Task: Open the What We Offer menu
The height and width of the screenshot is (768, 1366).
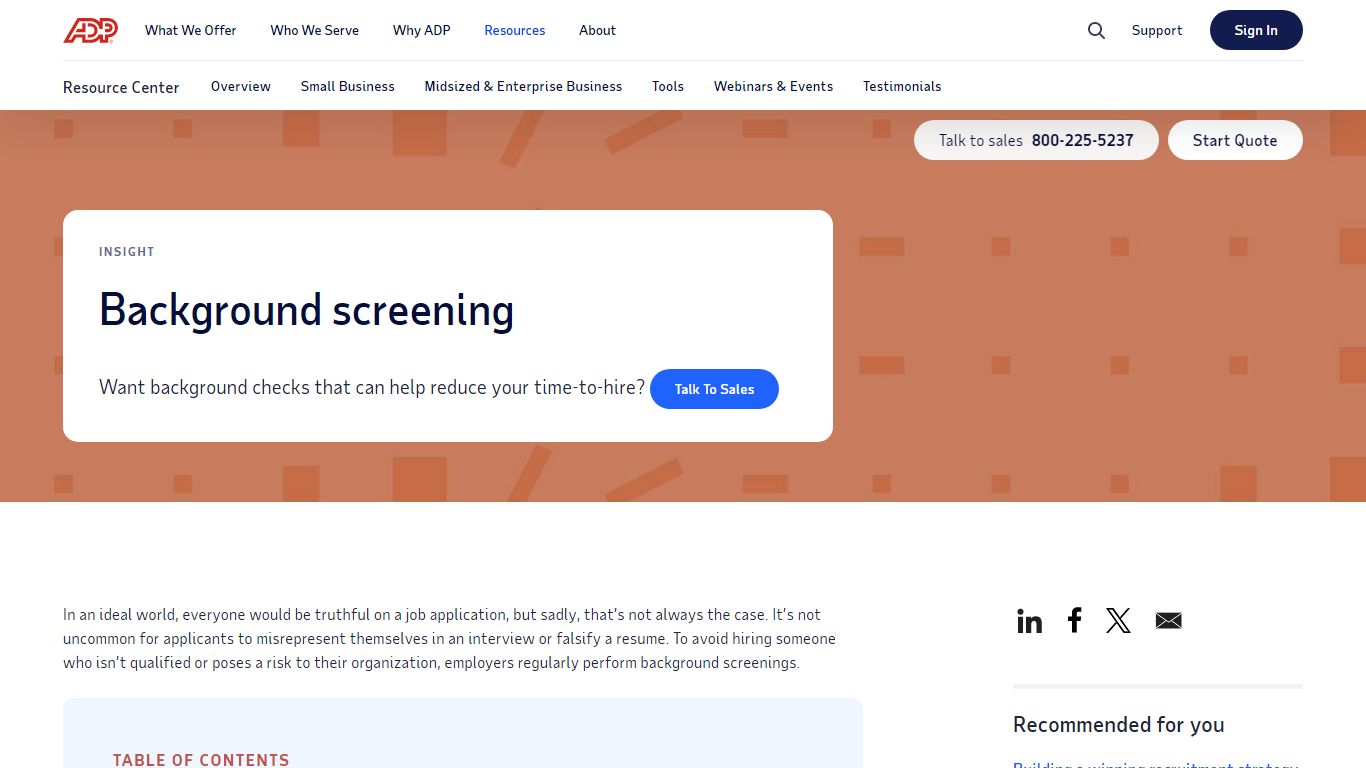Action: (191, 30)
